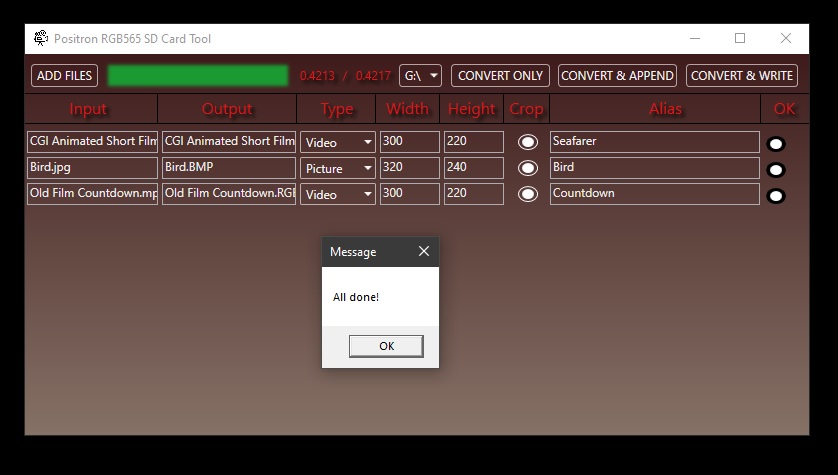This screenshot has width=838, height=475.
Task: Click CONVERT & APPEND button
Action: click(x=617, y=76)
